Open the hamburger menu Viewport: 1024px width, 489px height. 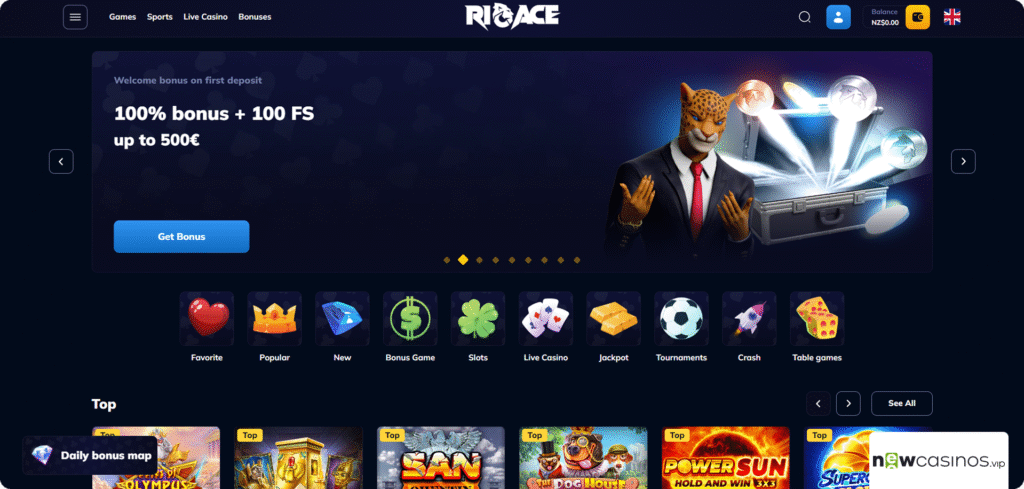(75, 17)
